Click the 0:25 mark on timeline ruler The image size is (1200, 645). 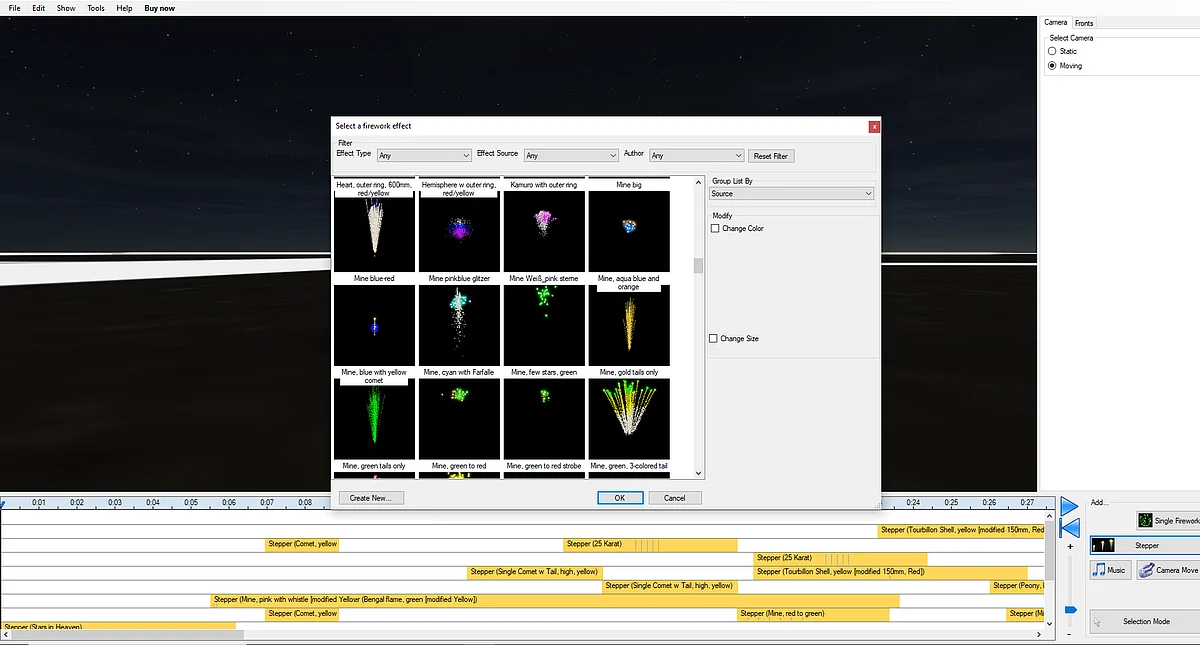951,502
